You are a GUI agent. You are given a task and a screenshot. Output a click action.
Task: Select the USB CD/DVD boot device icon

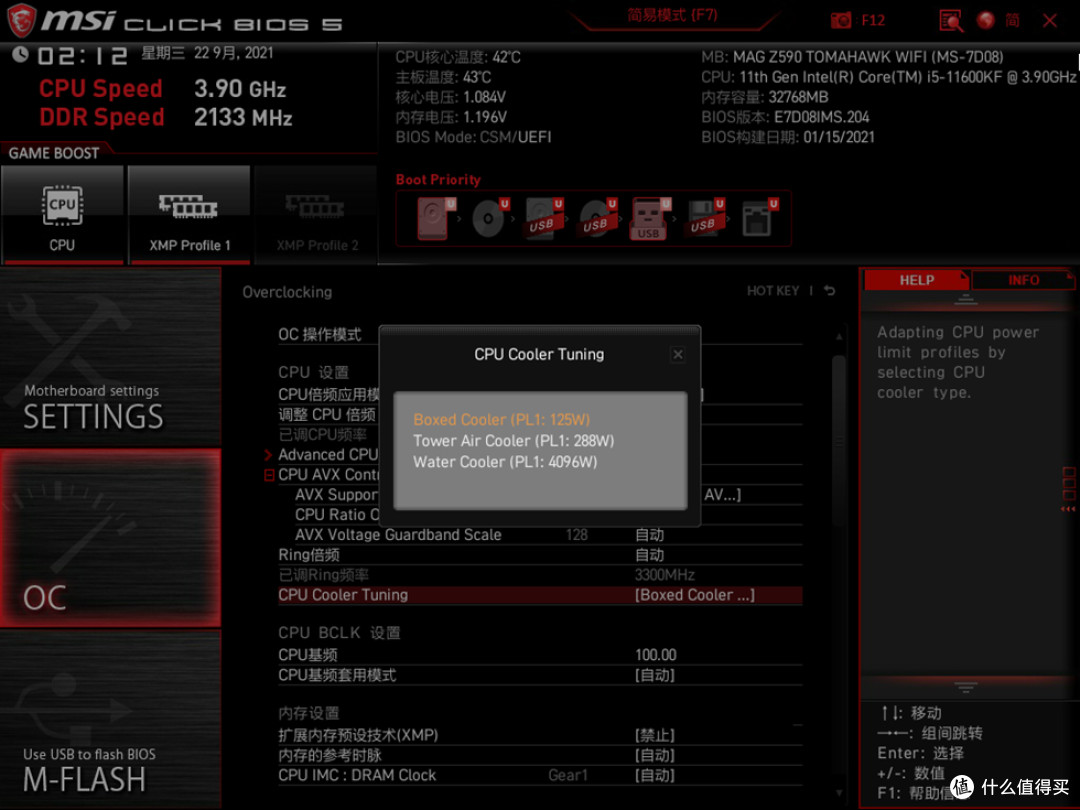tap(597, 218)
